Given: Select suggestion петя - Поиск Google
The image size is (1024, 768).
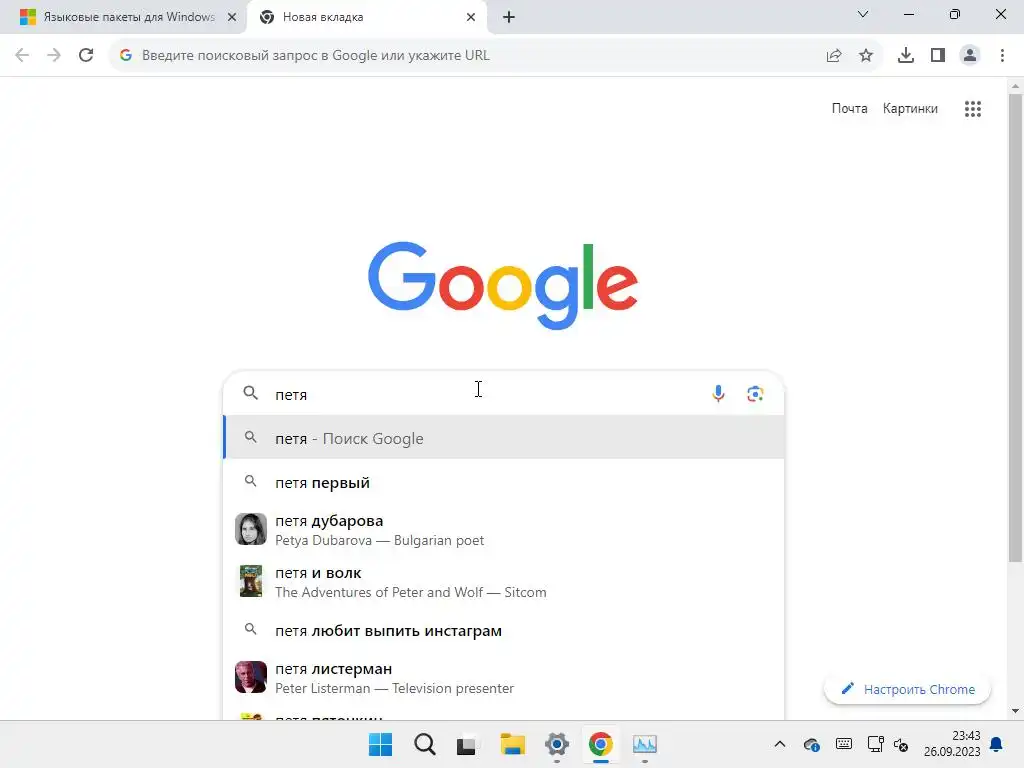Looking at the screenshot, I should point(504,438).
